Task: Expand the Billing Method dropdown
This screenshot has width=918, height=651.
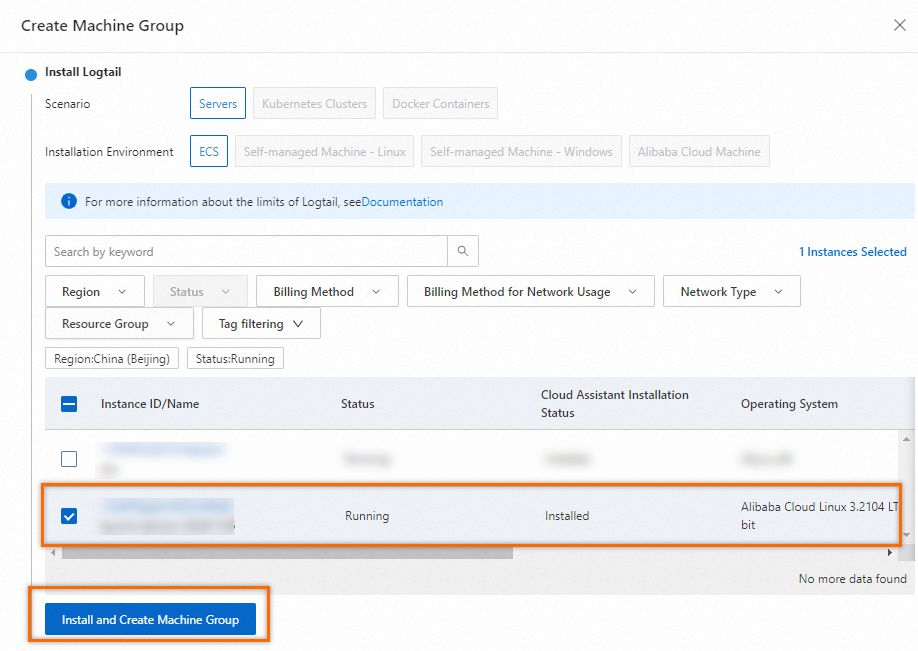Action: click(x=327, y=292)
